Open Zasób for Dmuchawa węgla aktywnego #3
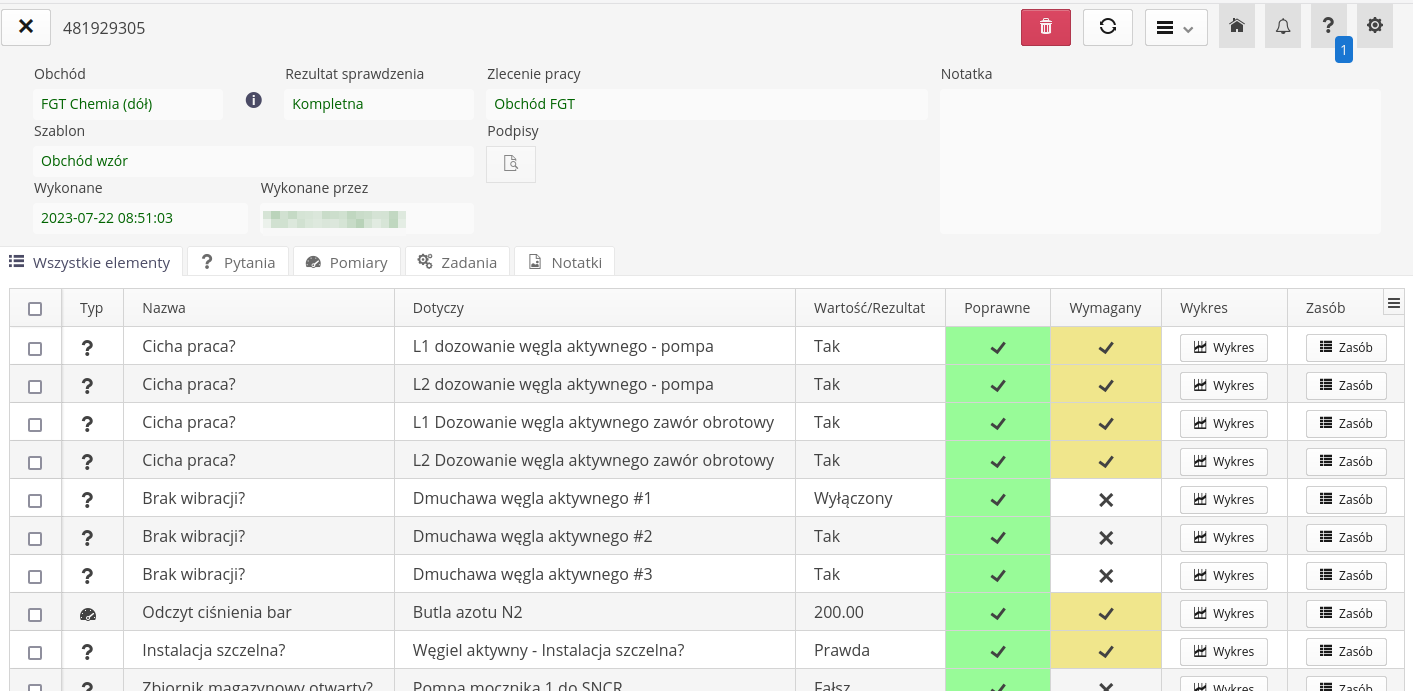The image size is (1413, 691). click(x=1345, y=576)
